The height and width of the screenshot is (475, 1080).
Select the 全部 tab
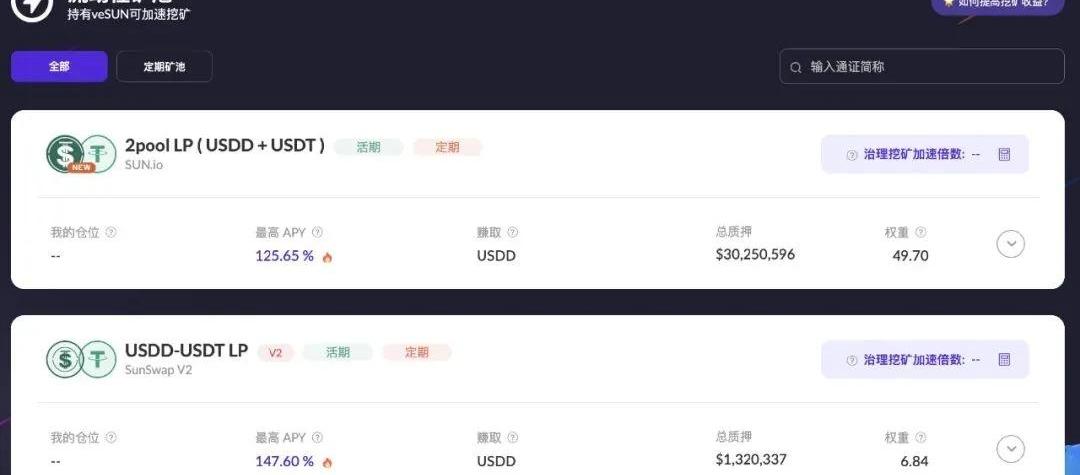coord(59,67)
